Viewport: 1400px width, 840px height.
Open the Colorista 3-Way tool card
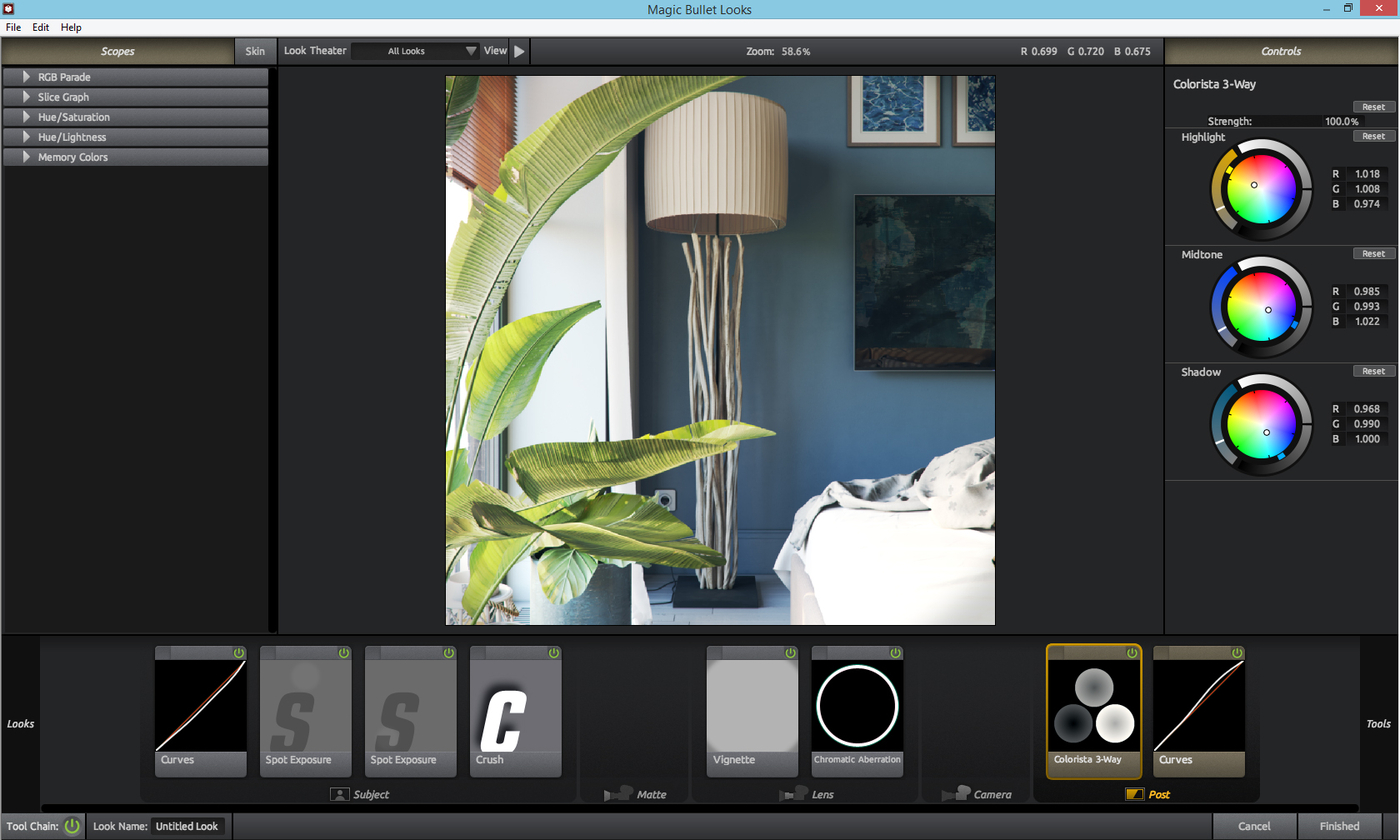1094,711
